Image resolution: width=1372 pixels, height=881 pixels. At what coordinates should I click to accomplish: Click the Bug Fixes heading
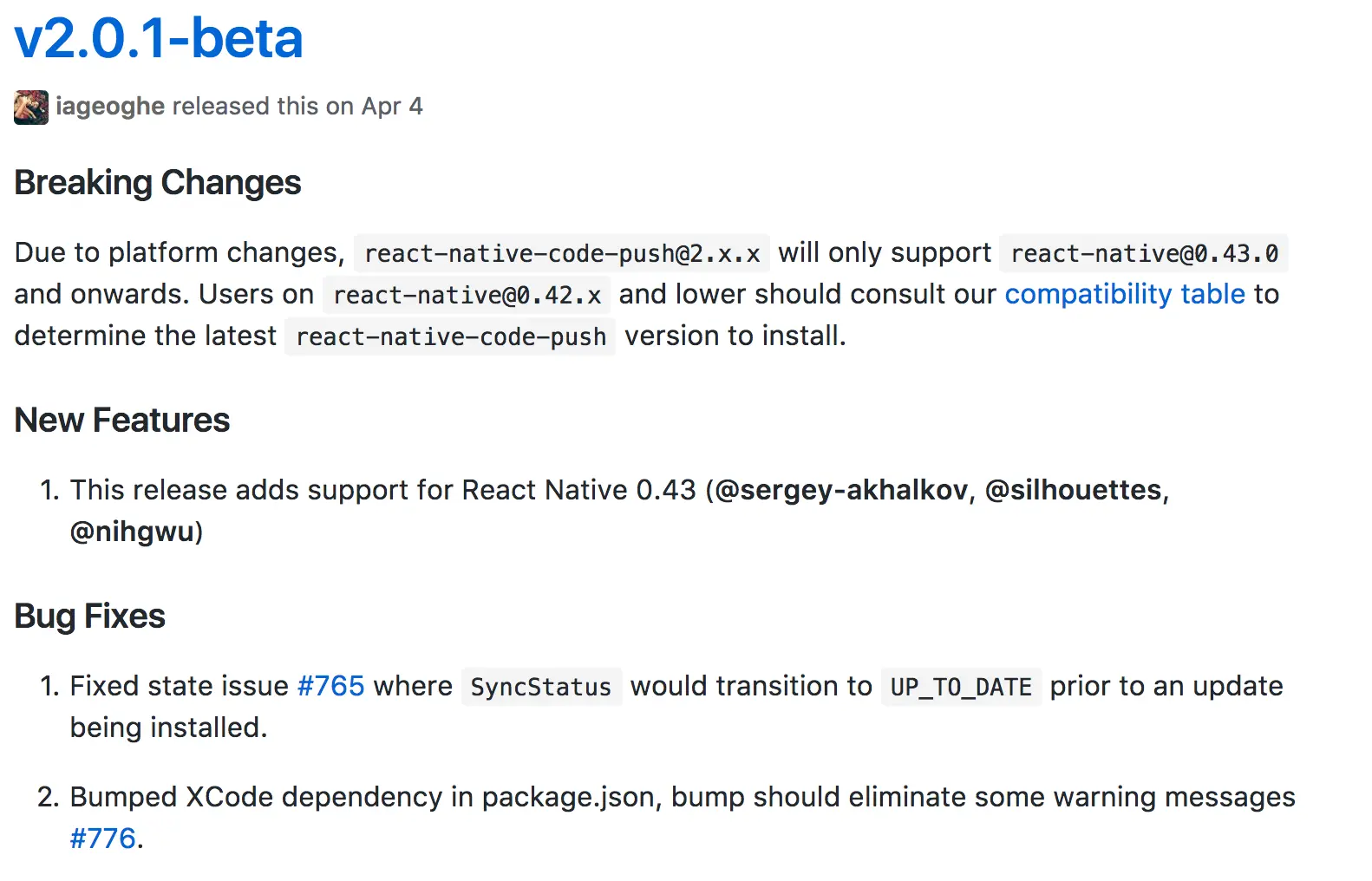pos(89,617)
